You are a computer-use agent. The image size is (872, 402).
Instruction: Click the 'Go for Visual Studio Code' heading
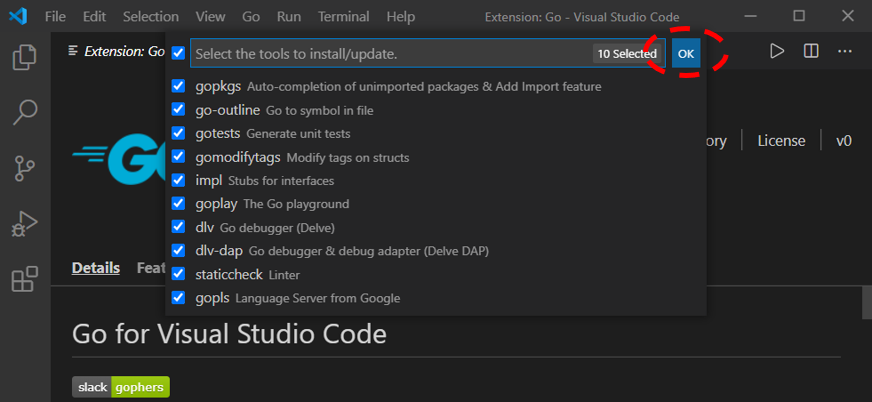(229, 335)
